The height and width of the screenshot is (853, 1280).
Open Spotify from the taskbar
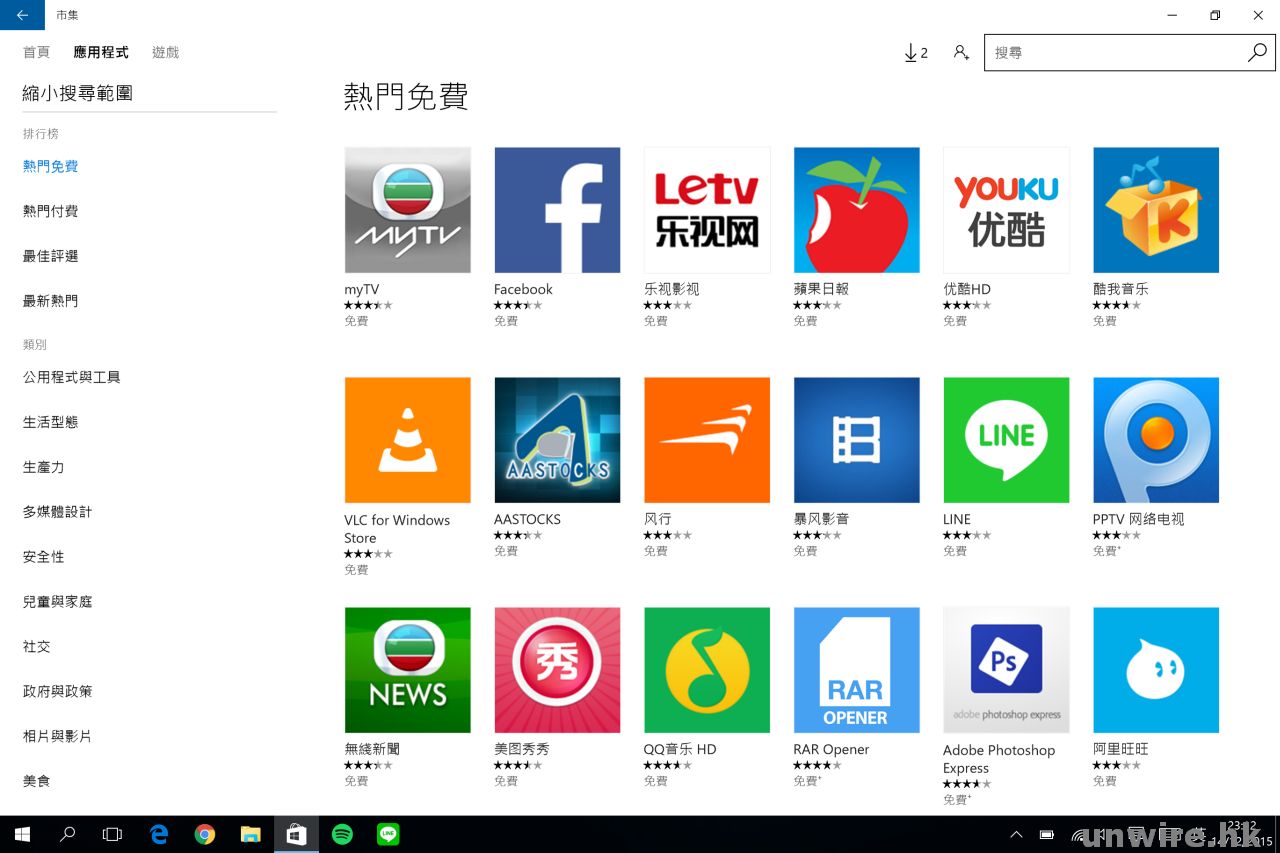(x=342, y=834)
